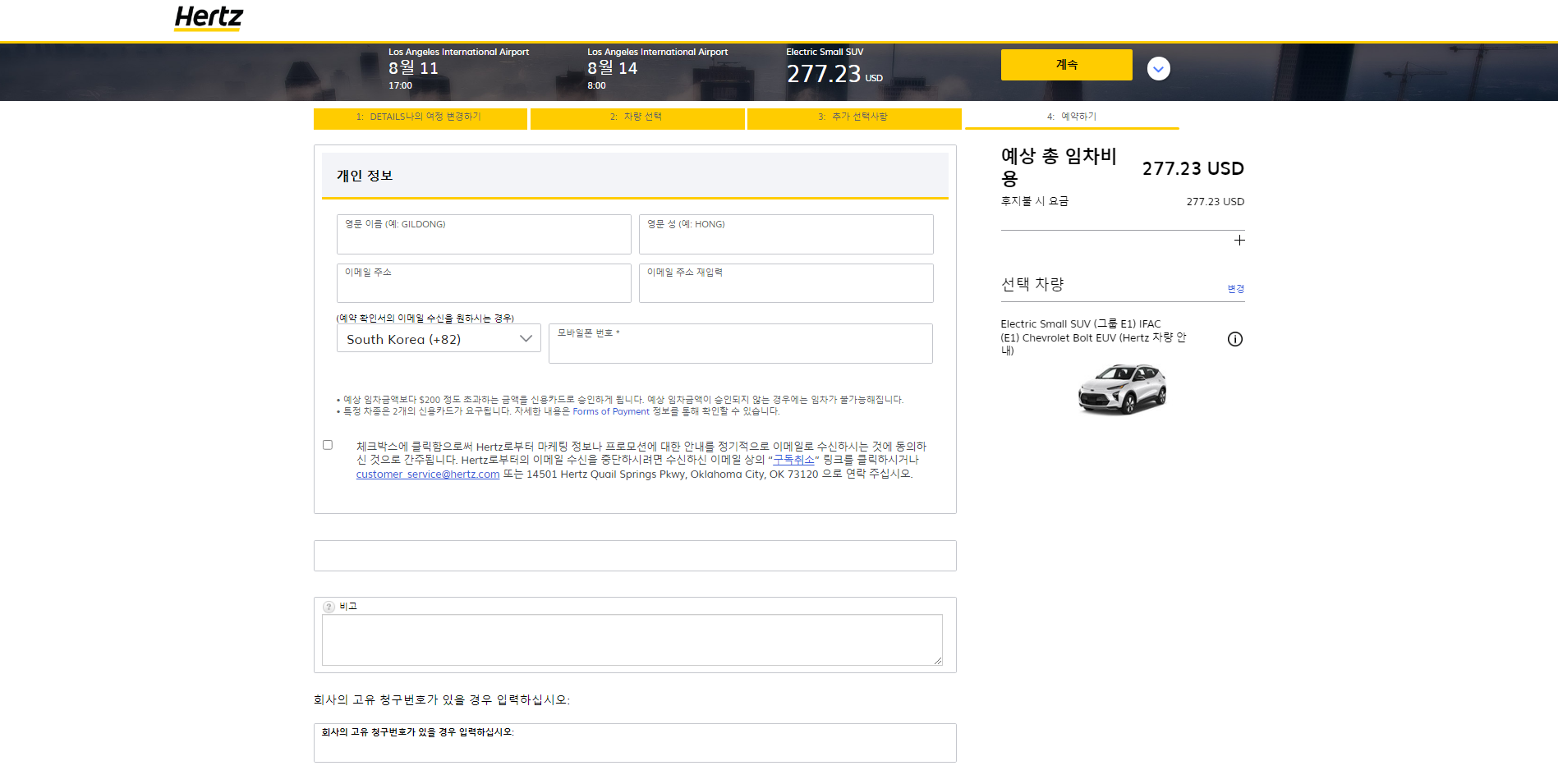This screenshot has height=784, width=1558.
Task: Enable the Hertz marketing email consent checkbox
Action: click(x=328, y=444)
